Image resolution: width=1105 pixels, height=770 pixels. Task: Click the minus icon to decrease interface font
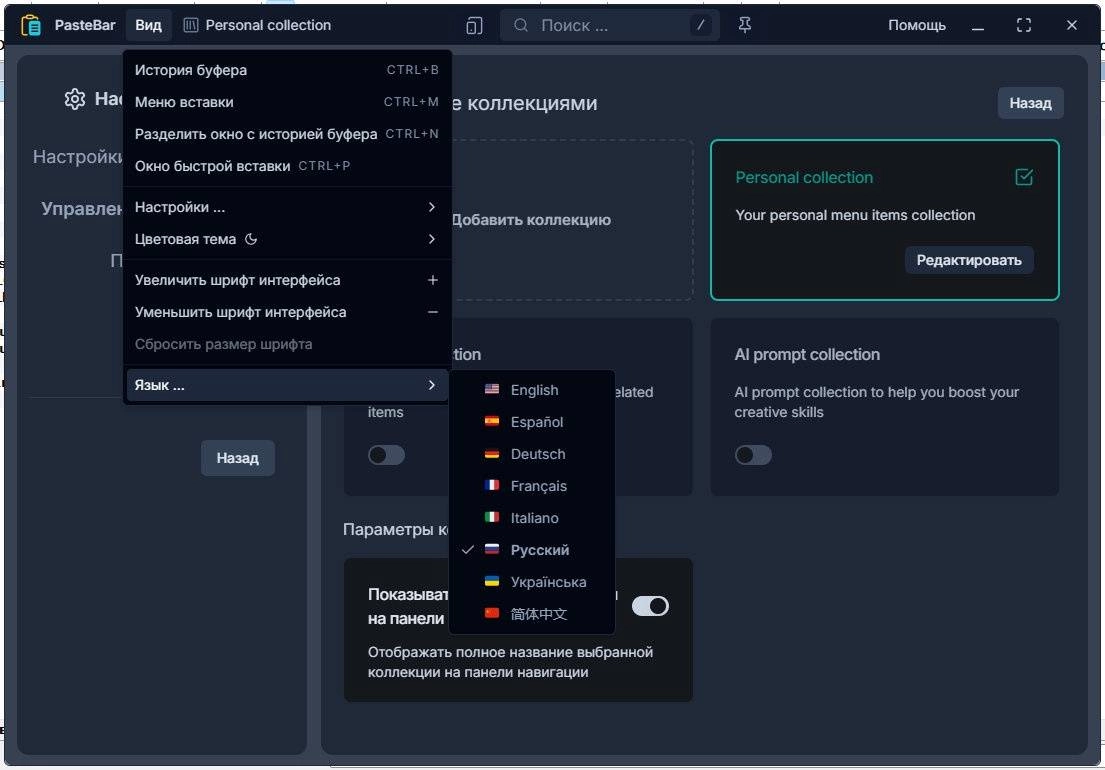[x=433, y=312]
